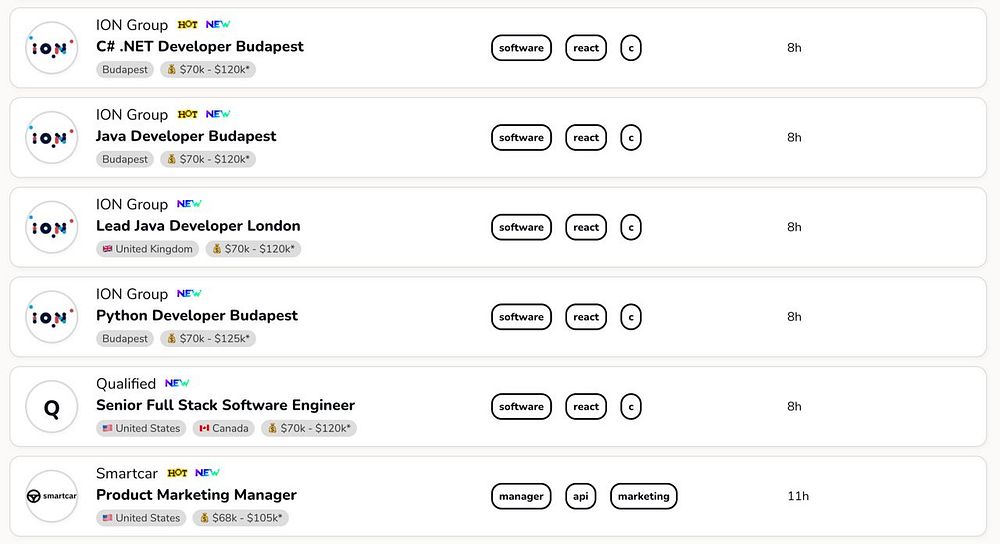Select the manager tag on Smartcar job
The width and height of the screenshot is (1000, 544).
click(x=521, y=496)
